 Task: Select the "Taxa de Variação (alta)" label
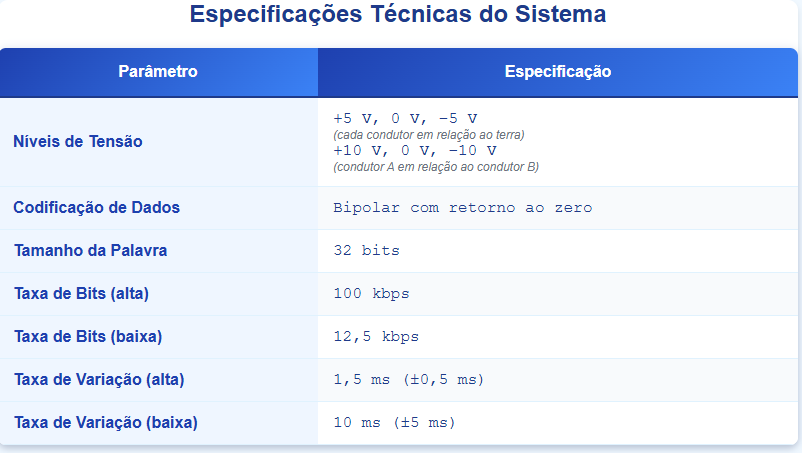pyautogui.click(x=99, y=380)
